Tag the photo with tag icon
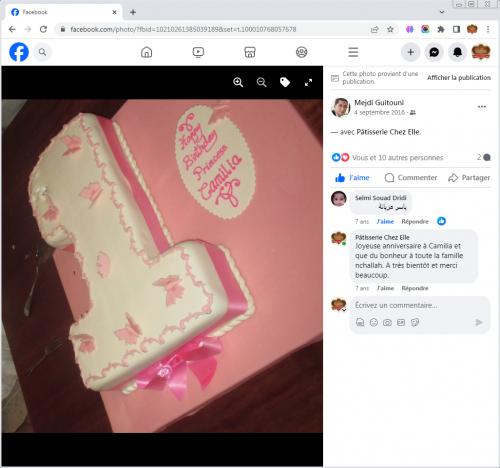This screenshot has height=468, width=500. 285,82
